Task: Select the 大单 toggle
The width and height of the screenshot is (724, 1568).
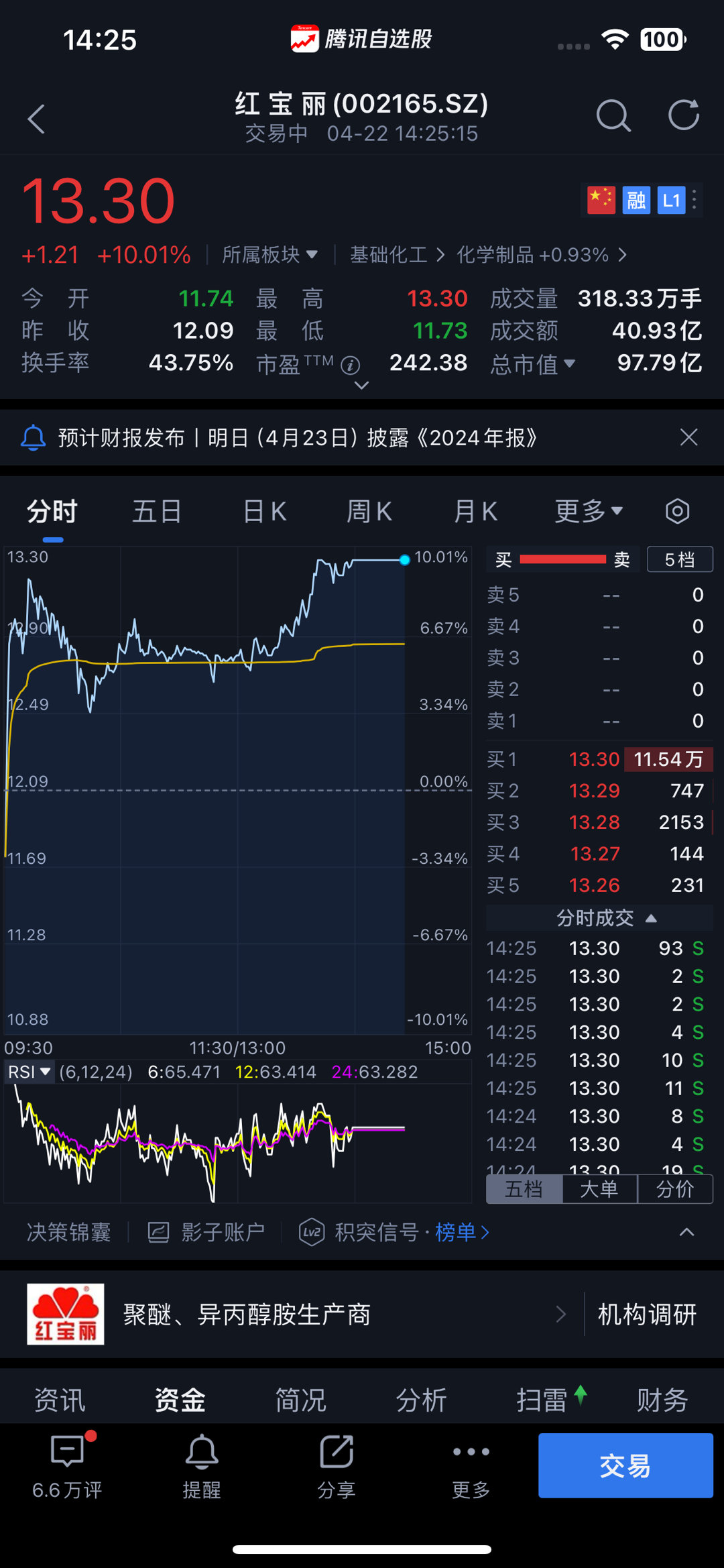Action: [x=599, y=1189]
